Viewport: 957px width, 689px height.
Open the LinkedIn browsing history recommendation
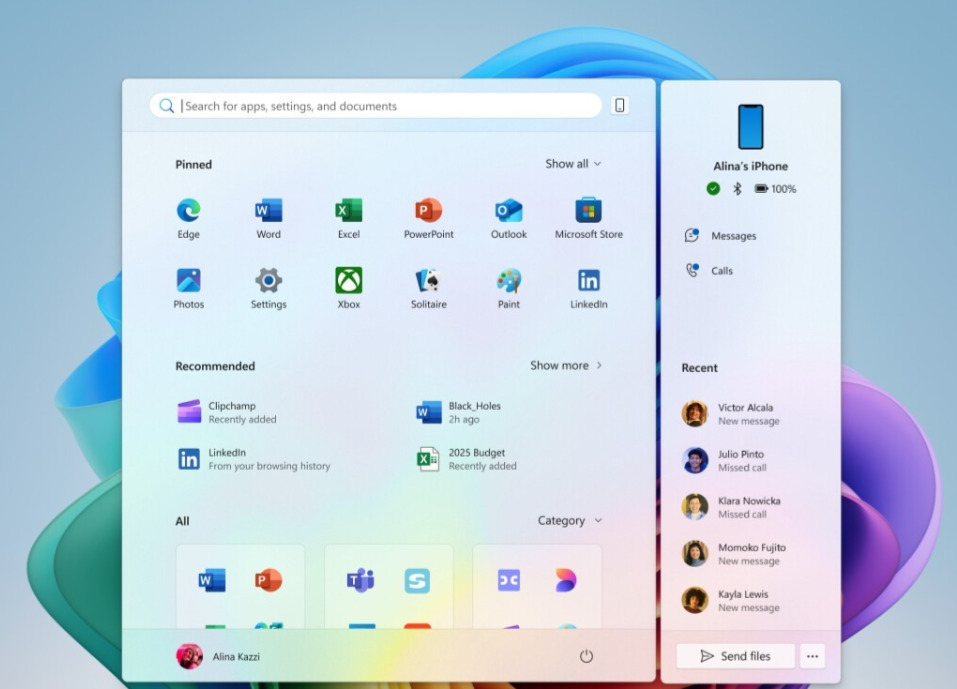(254, 459)
